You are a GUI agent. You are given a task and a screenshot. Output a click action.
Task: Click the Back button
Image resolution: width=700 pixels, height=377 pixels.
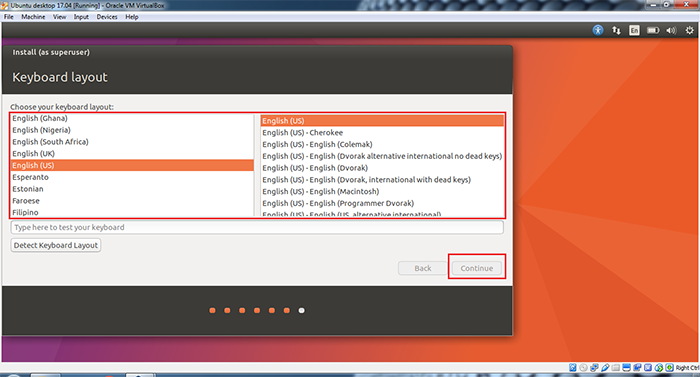click(x=423, y=268)
